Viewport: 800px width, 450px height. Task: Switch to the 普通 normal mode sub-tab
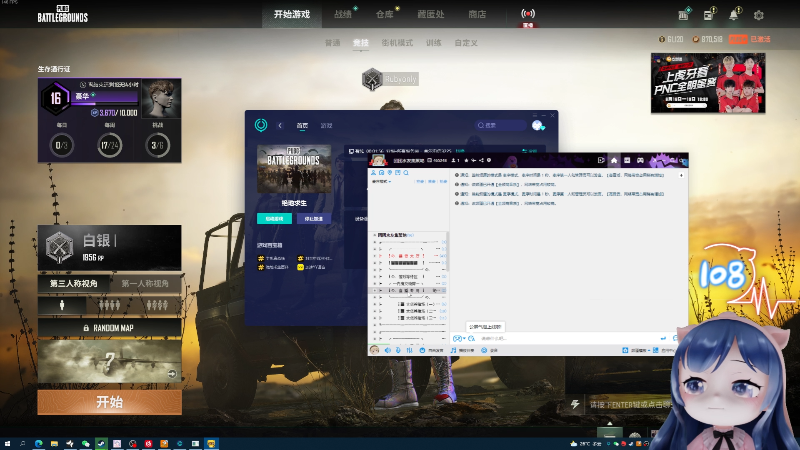click(x=333, y=43)
